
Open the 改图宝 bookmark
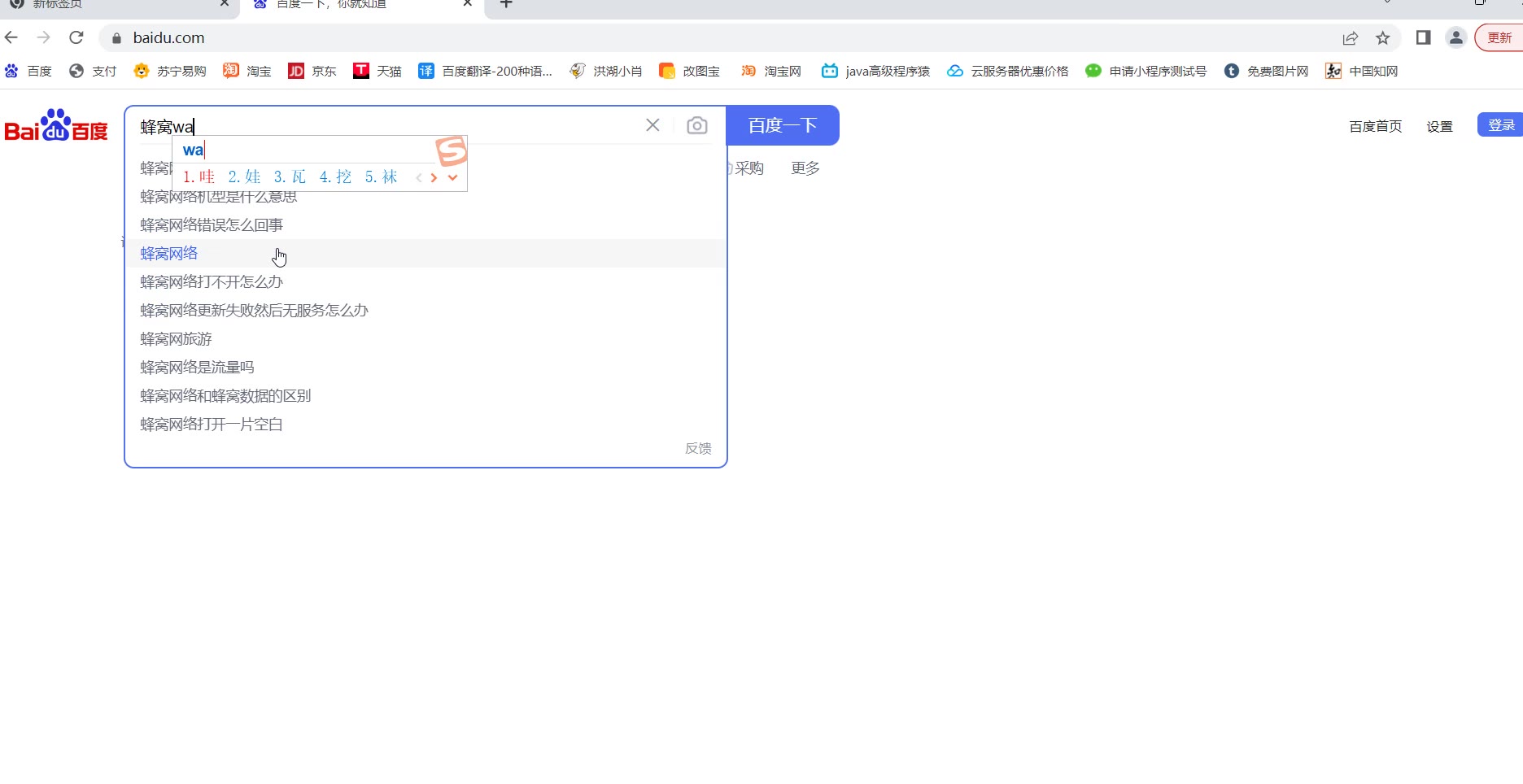coord(690,72)
